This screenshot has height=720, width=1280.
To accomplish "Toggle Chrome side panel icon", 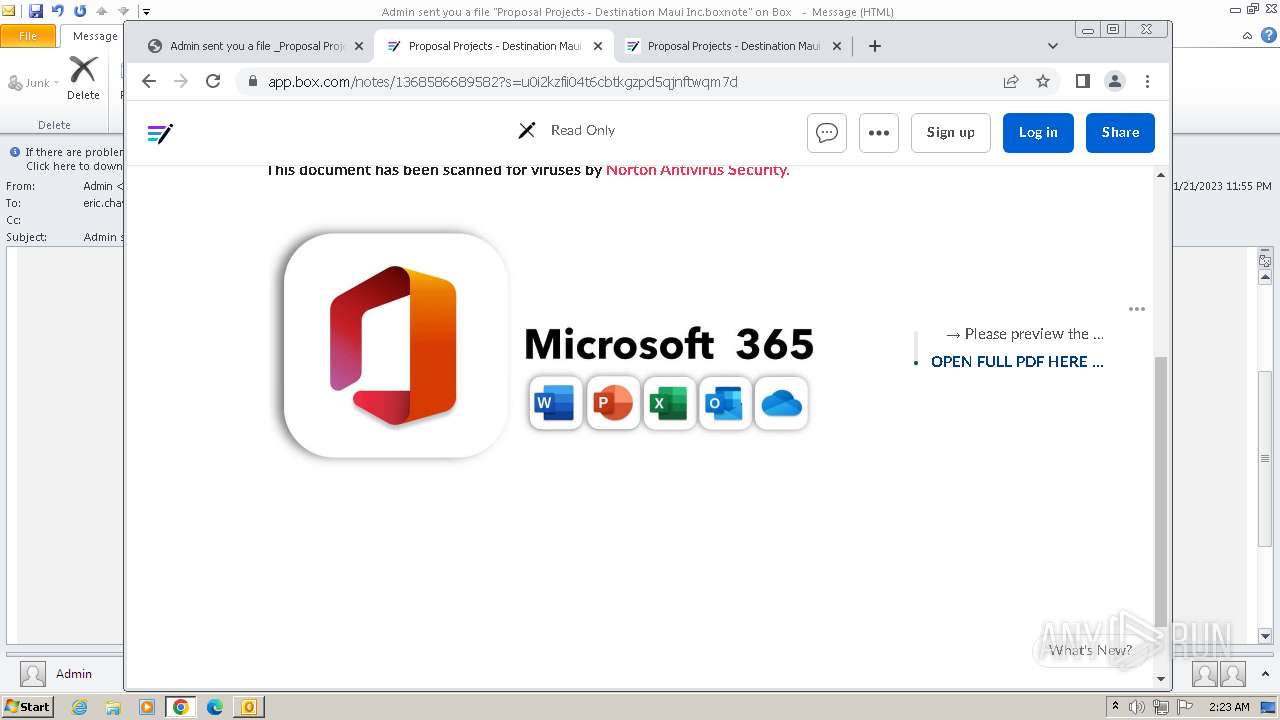I will coord(1083,81).
